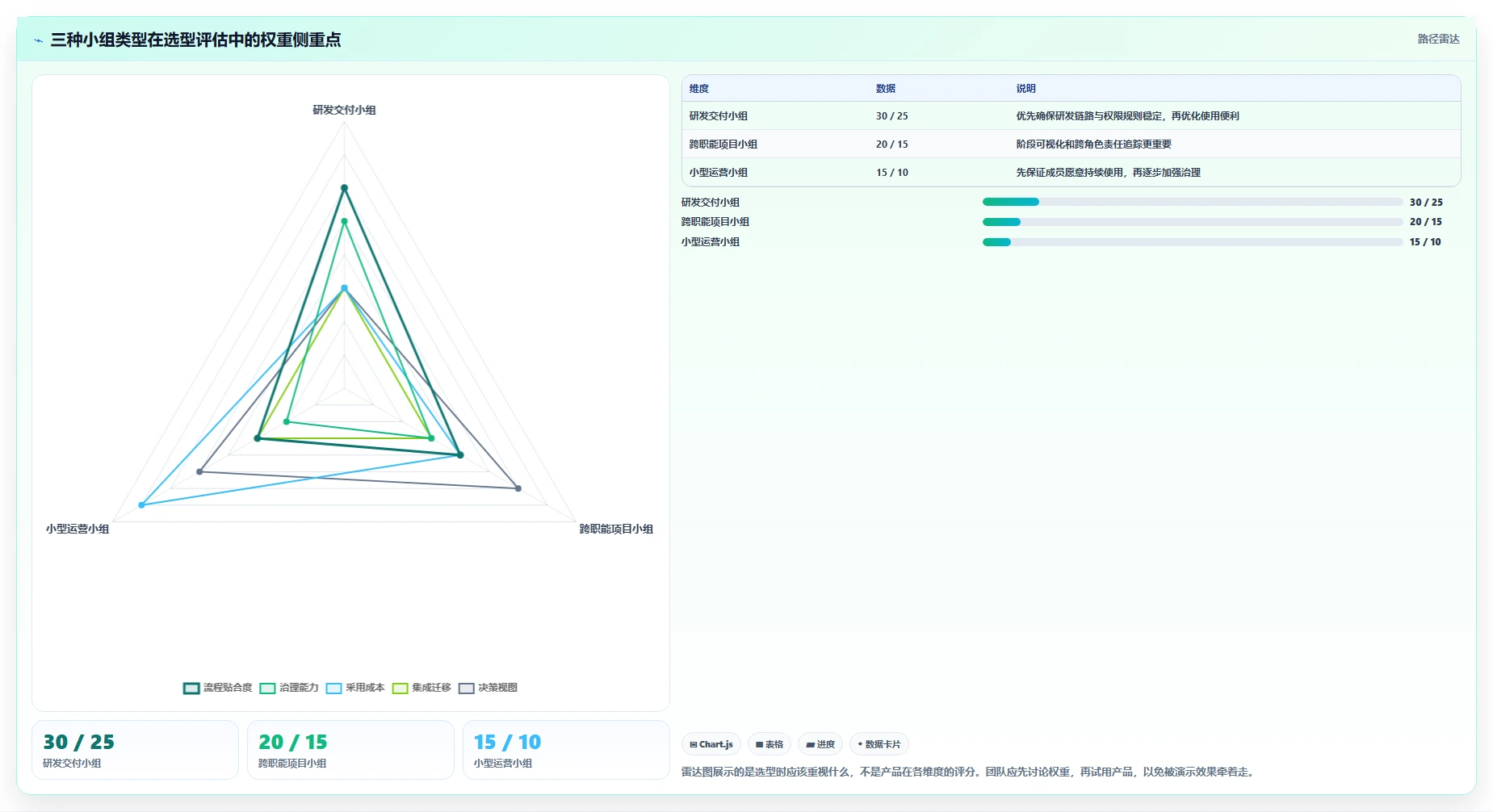The height and width of the screenshot is (812, 1493).
Task: Click the 路径雷达 tag in the header
Action: coord(1438,39)
